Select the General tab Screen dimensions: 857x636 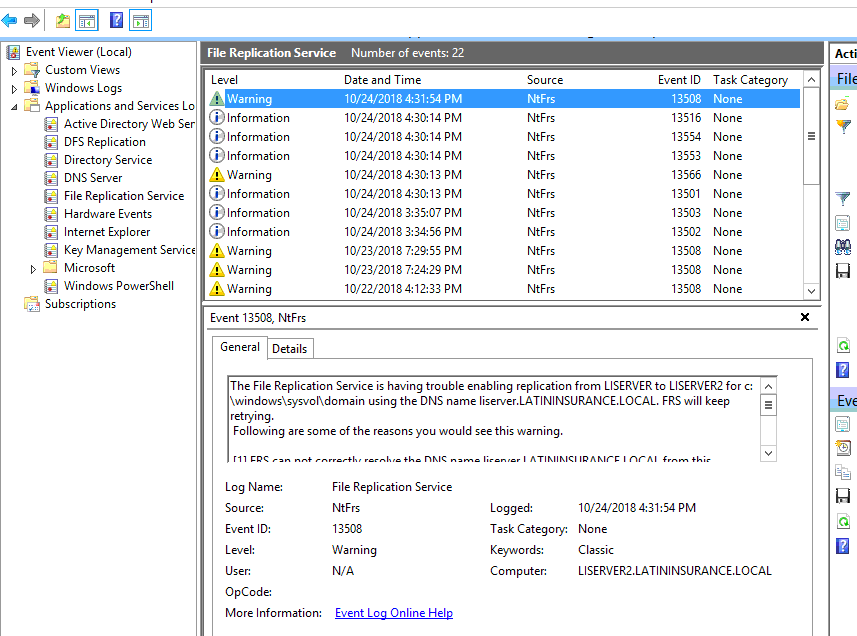240,347
